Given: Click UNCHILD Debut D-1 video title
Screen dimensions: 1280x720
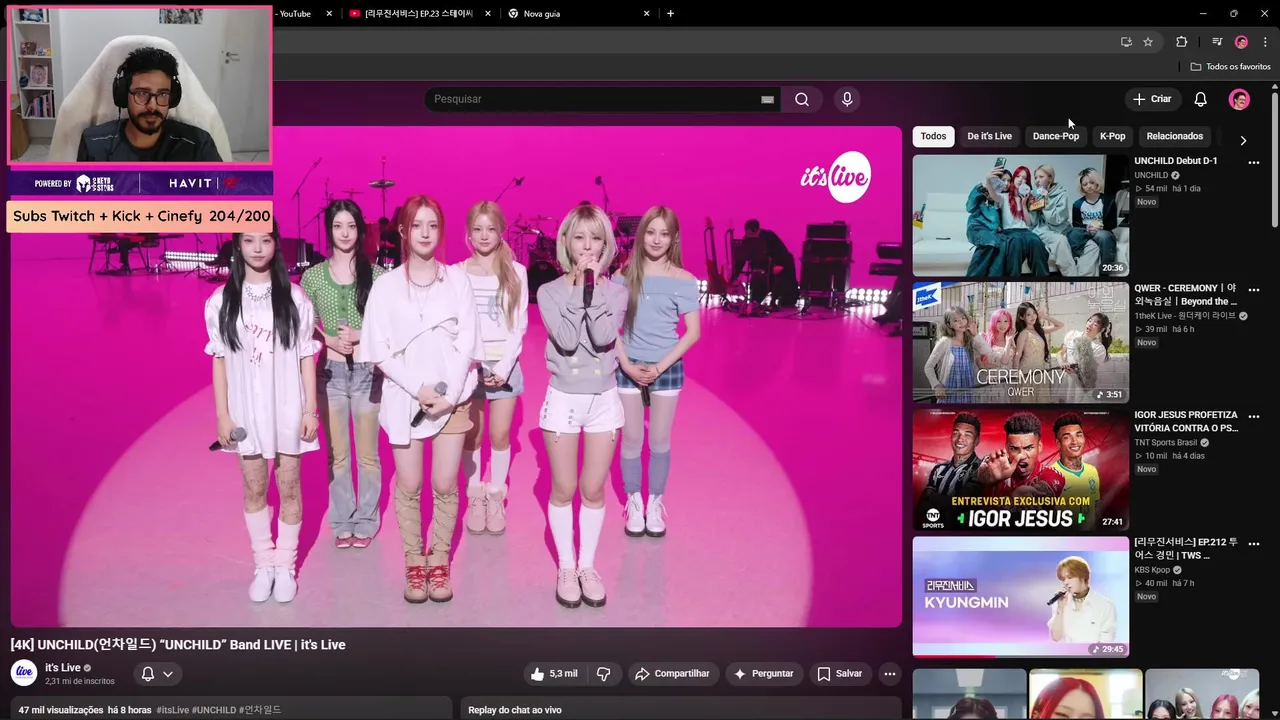Looking at the screenshot, I should tap(1175, 161).
